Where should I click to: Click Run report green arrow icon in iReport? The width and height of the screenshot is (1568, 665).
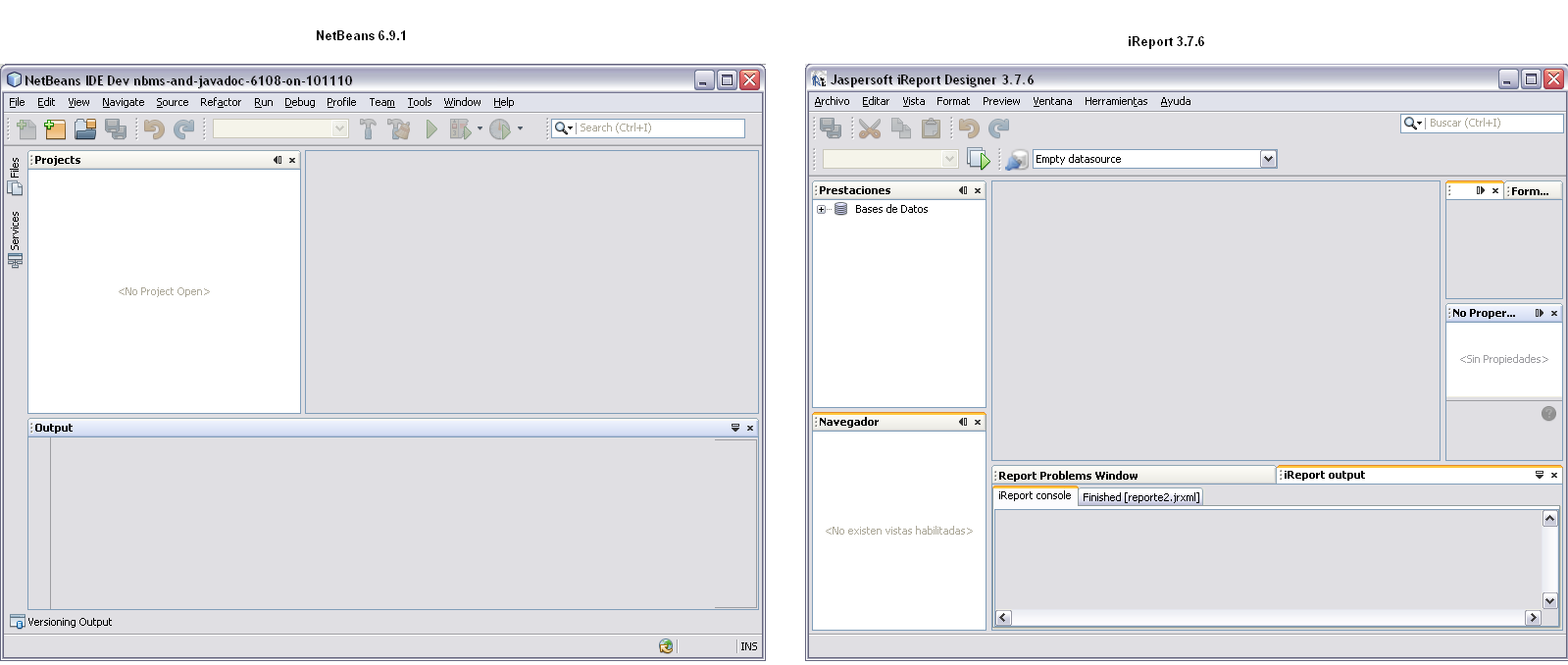[979, 159]
